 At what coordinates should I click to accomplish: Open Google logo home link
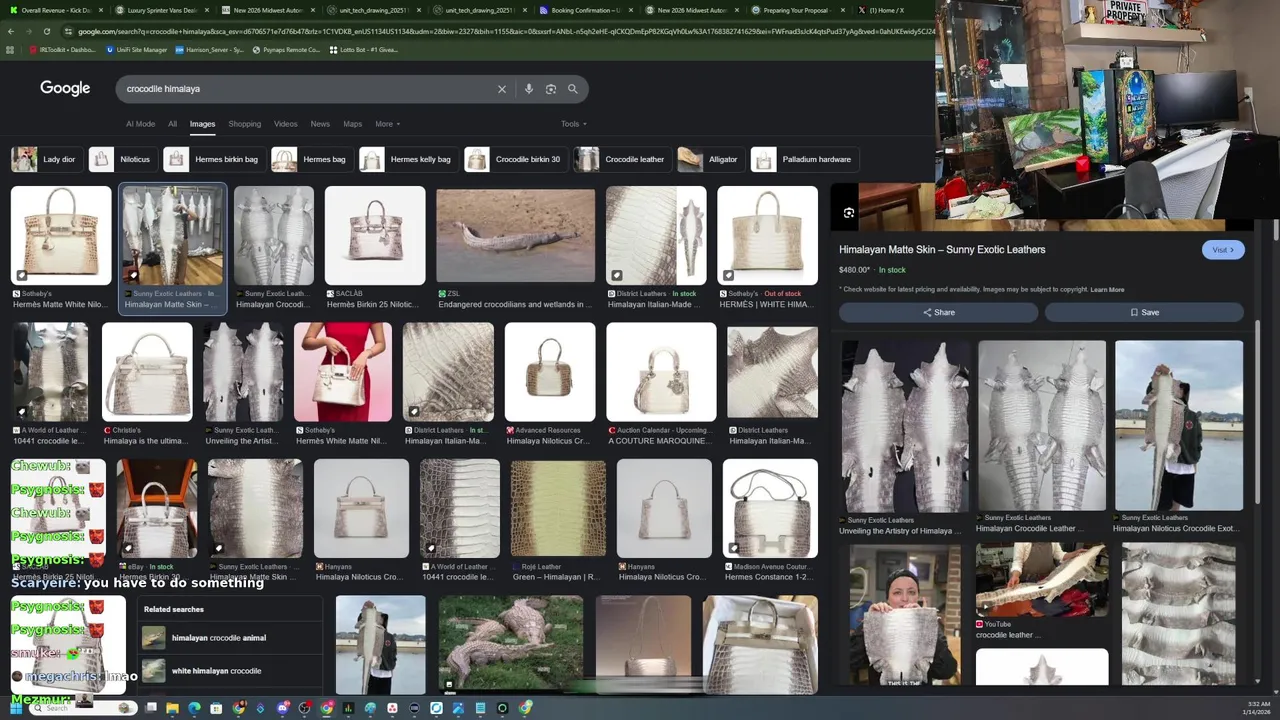pyautogui.click(x=65, y=88)
